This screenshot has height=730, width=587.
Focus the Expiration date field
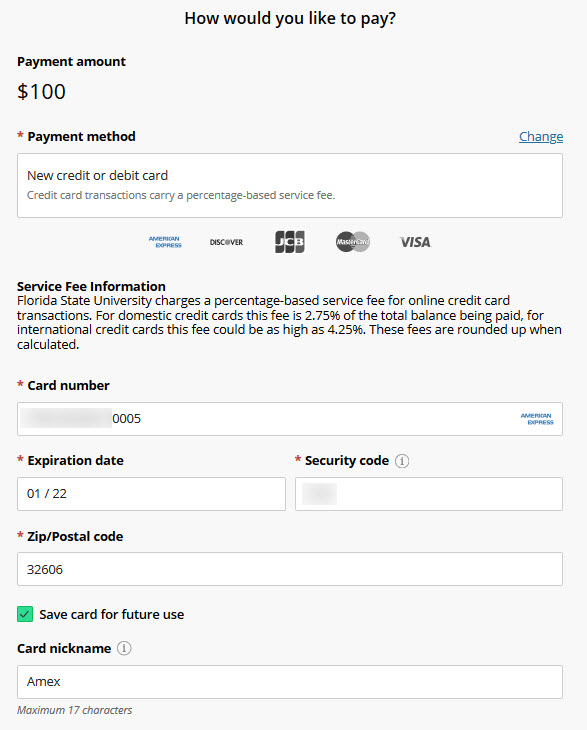pos(151,494)
